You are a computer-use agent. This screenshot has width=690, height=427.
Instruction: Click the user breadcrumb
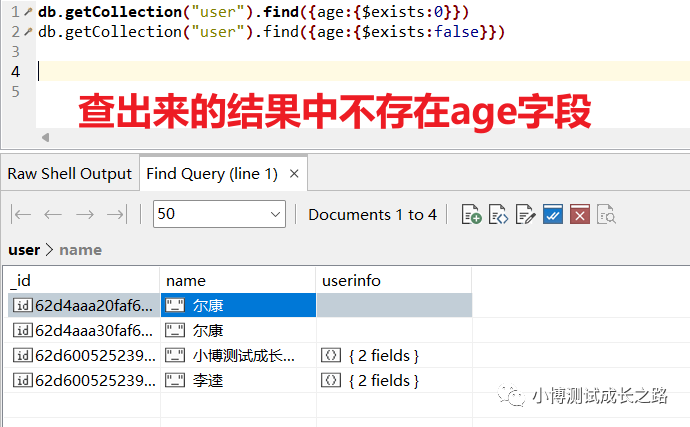(x=24, y=250)
